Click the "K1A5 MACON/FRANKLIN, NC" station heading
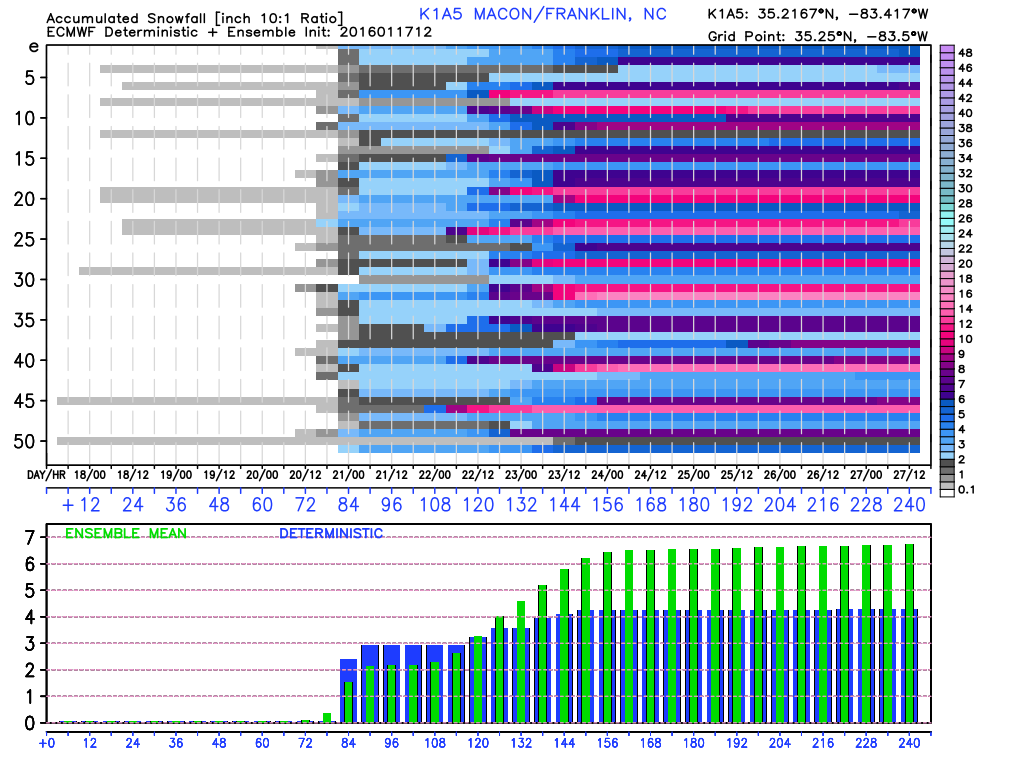The height and width of the screenshot is (768, 1024). click(x=543, y=14)
